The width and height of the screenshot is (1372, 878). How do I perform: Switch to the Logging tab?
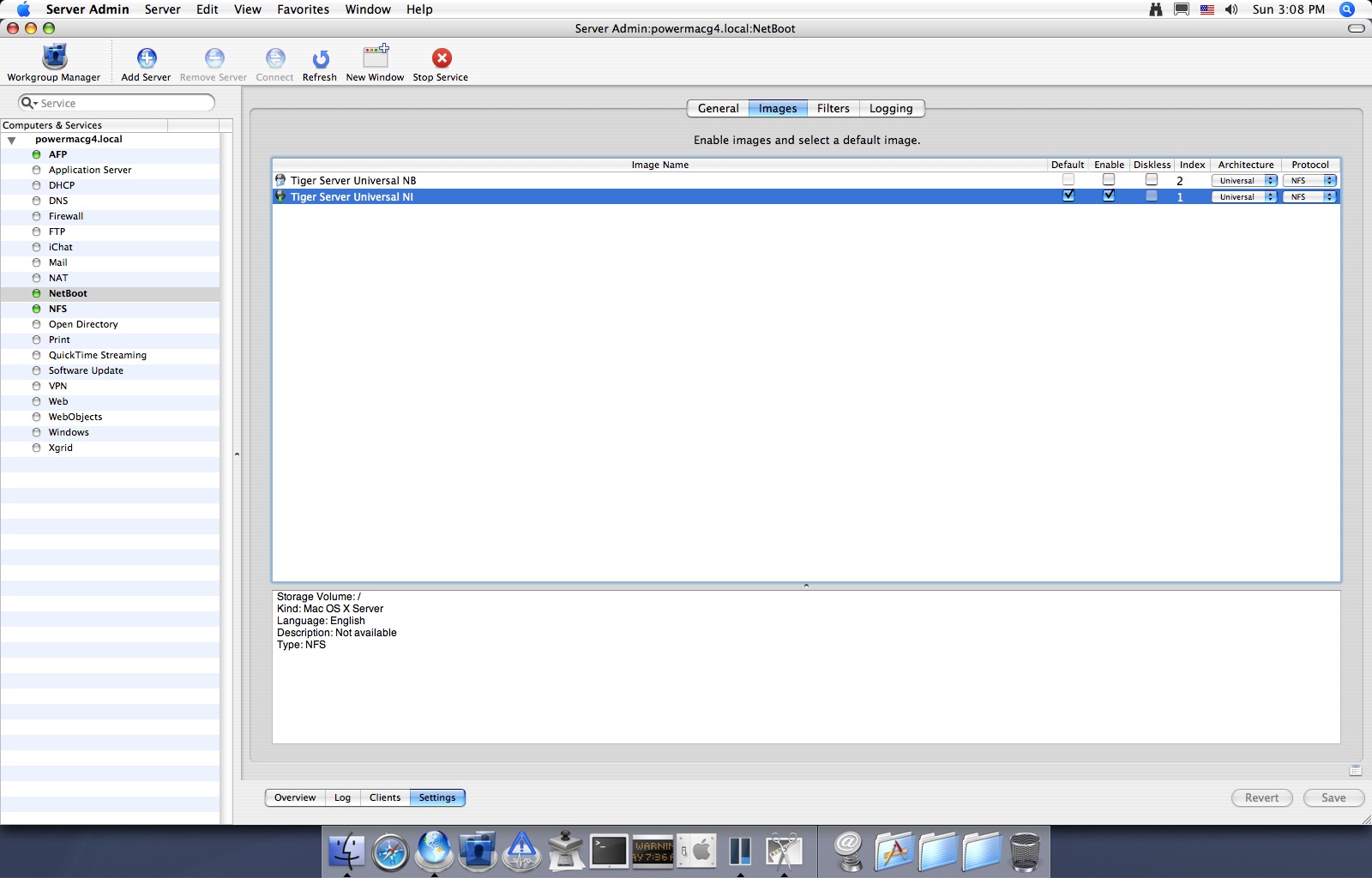pos(891,108)
